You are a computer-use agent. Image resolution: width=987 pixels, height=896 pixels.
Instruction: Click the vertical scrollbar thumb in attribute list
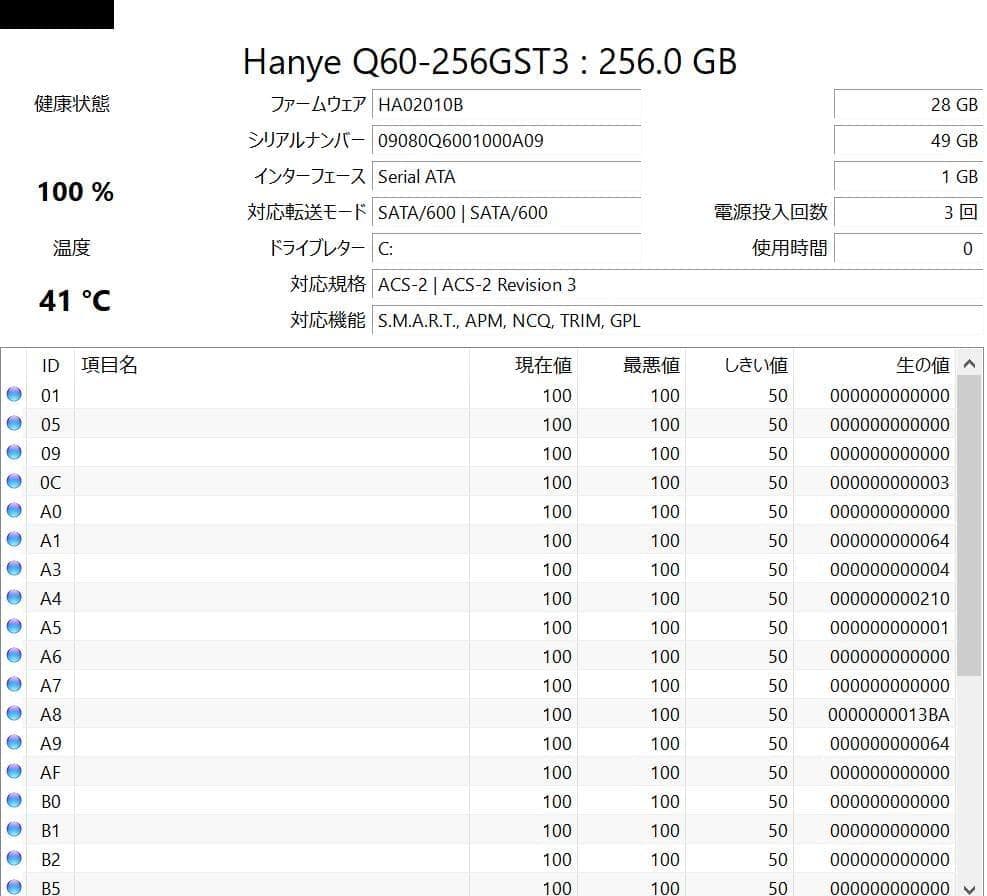pos(968,525)
